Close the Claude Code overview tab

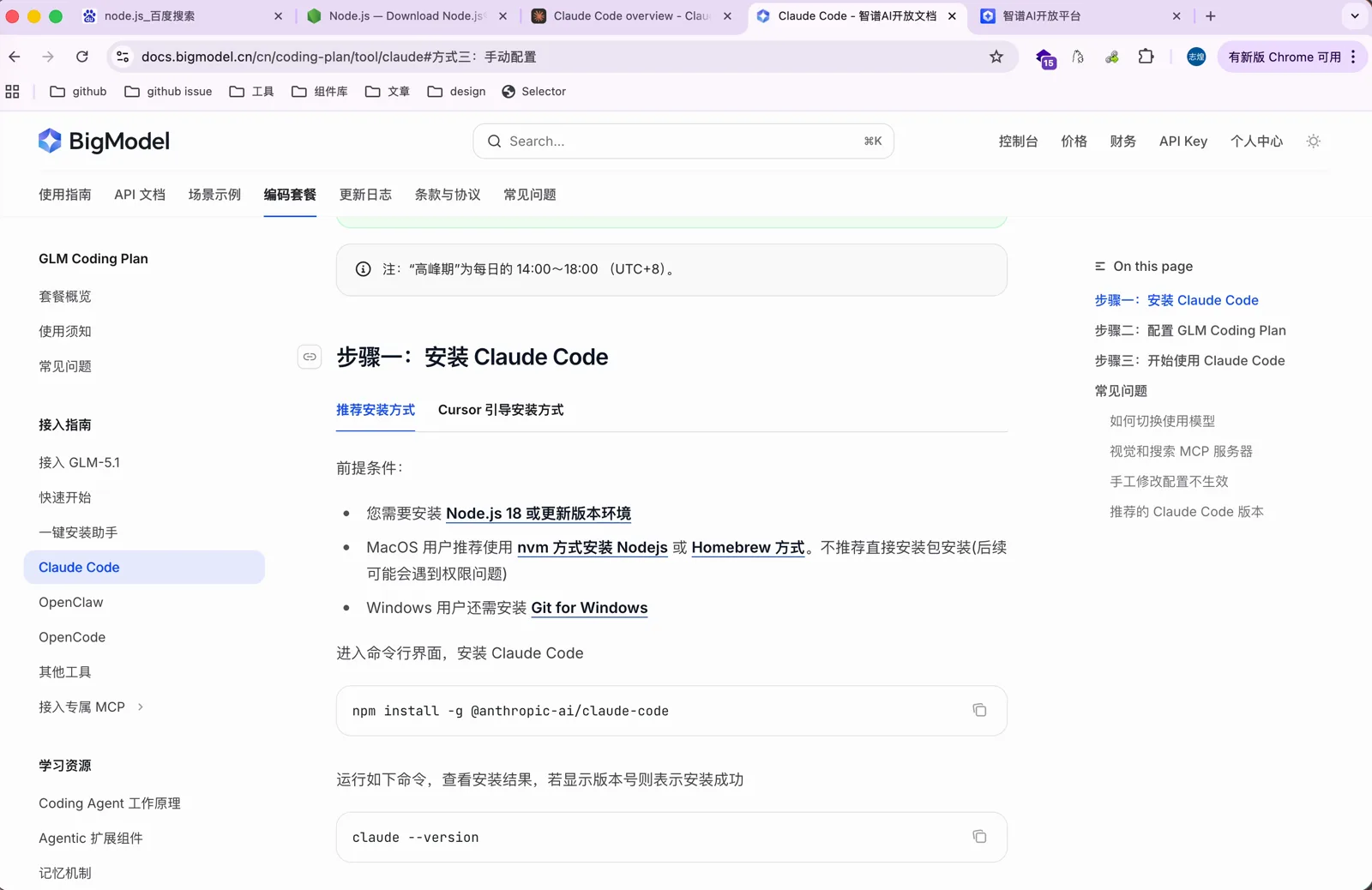pyautogui.click(x=727, y=16)
